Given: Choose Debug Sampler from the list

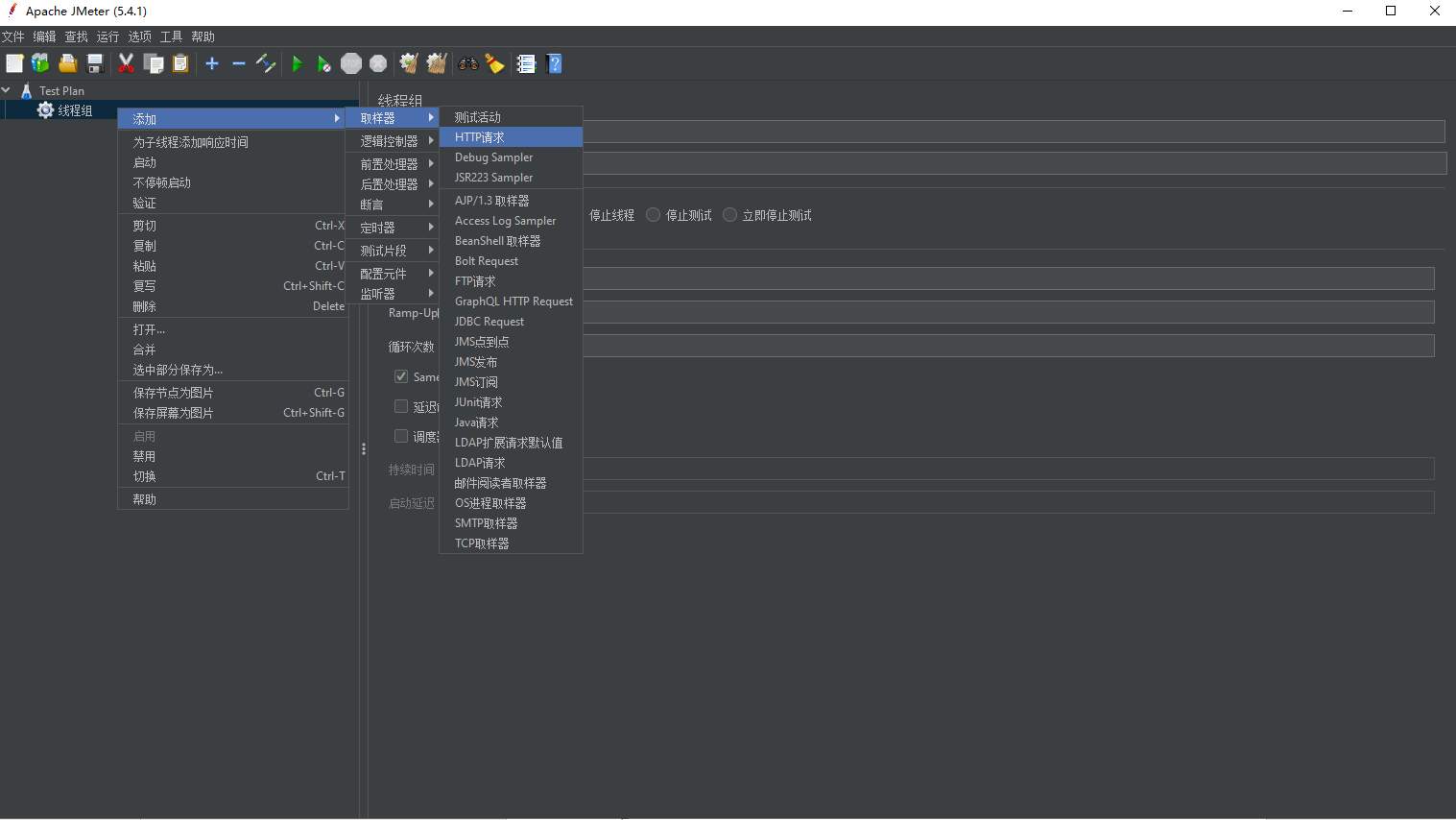Looking at the screenshot, I should tap(511, 157).
